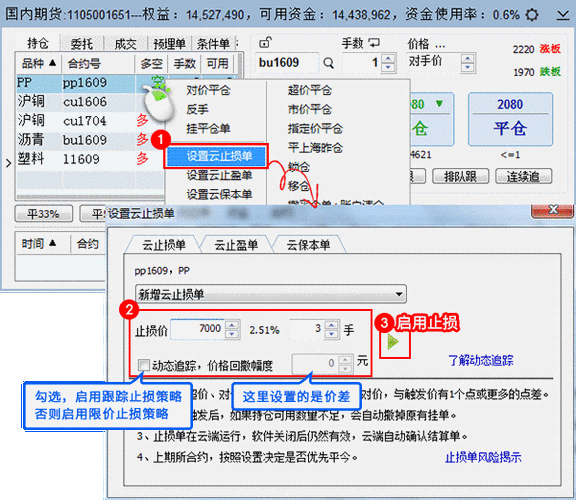The width and height of the screenshot is (576, 500).
Task: Click the 2220 涨板 limit-up price
Action: [x=537, y=49]
